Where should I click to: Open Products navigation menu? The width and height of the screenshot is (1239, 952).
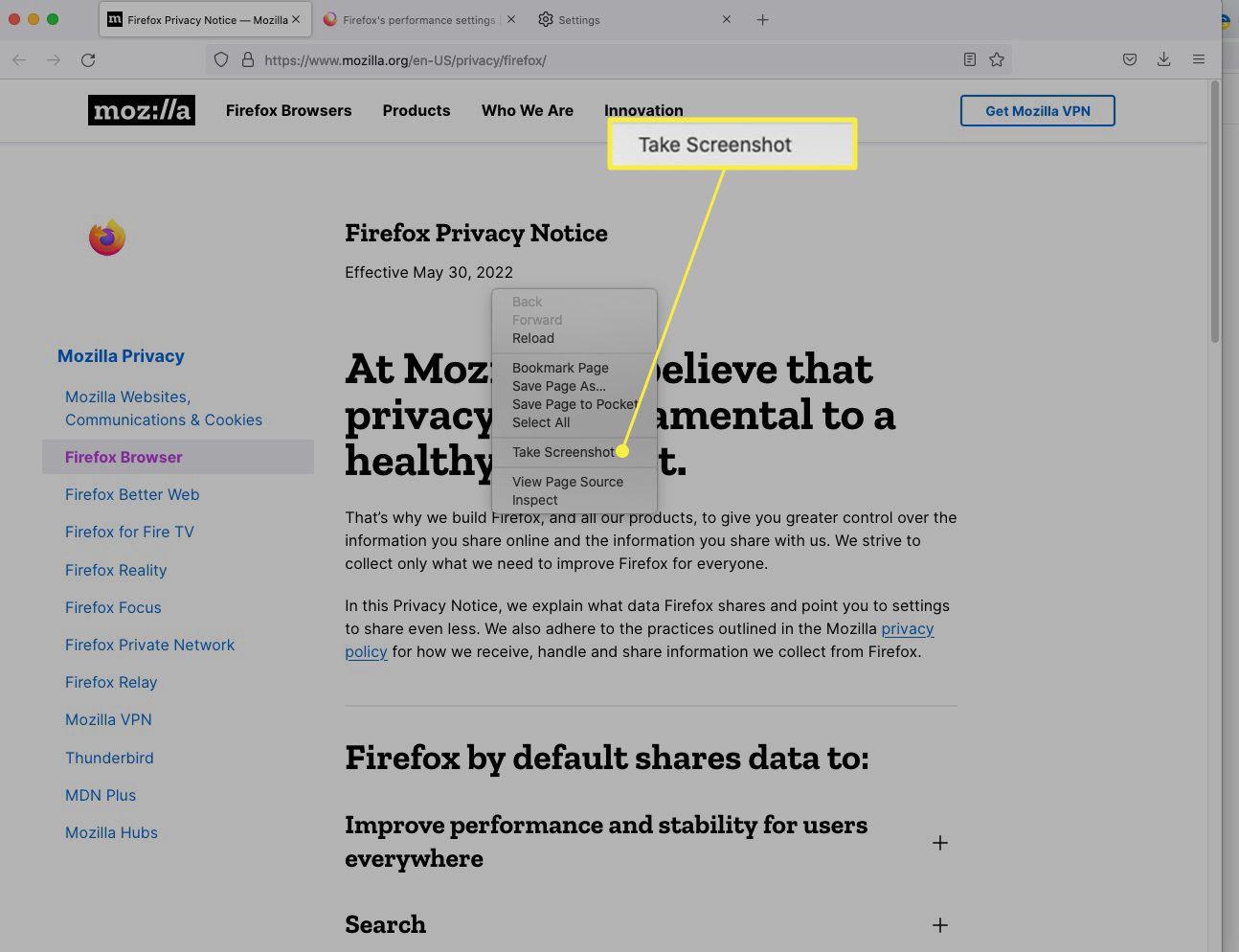(417, 110)
